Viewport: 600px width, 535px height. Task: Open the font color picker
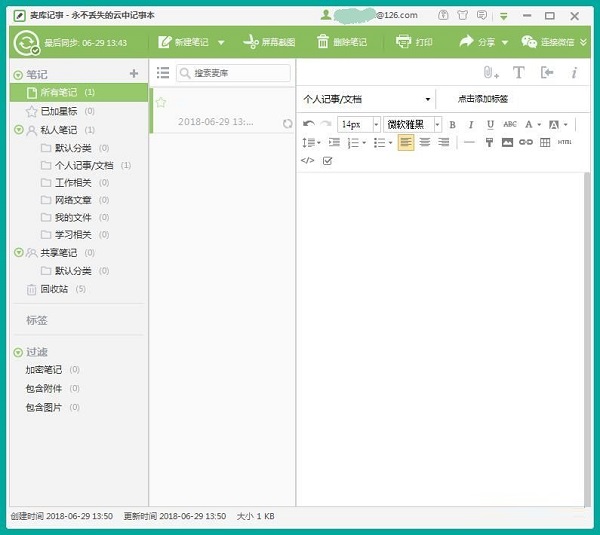(531, 124)
